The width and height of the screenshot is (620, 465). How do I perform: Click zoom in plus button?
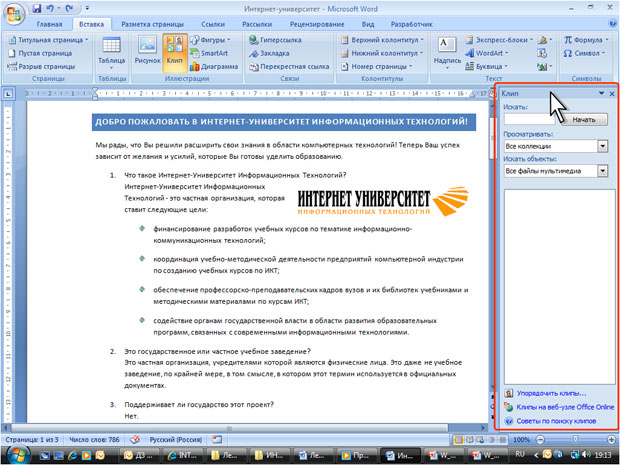pyautogui.click(x=611, y=439)
